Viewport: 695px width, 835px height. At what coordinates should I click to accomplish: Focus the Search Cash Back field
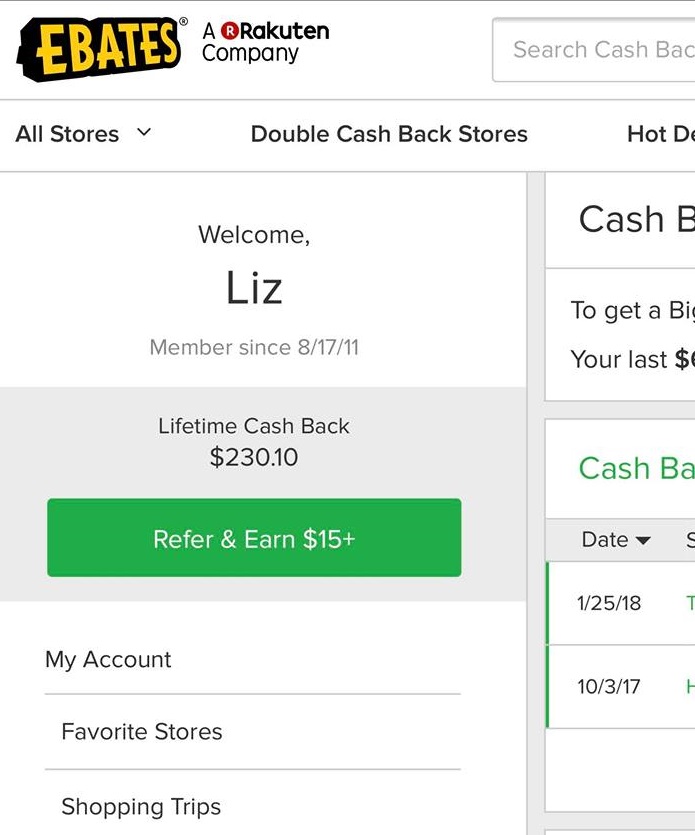(594, 50)
